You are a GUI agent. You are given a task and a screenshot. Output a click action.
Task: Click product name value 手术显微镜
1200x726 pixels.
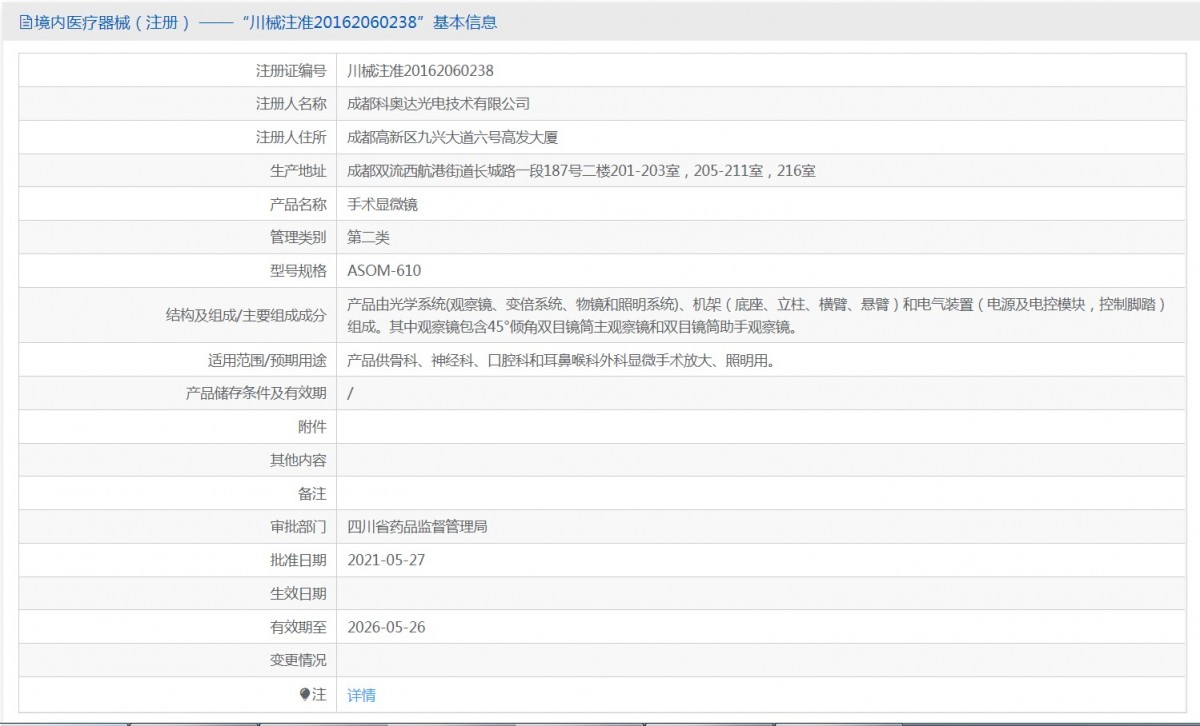pyautogui.click(x=382, y=204)
